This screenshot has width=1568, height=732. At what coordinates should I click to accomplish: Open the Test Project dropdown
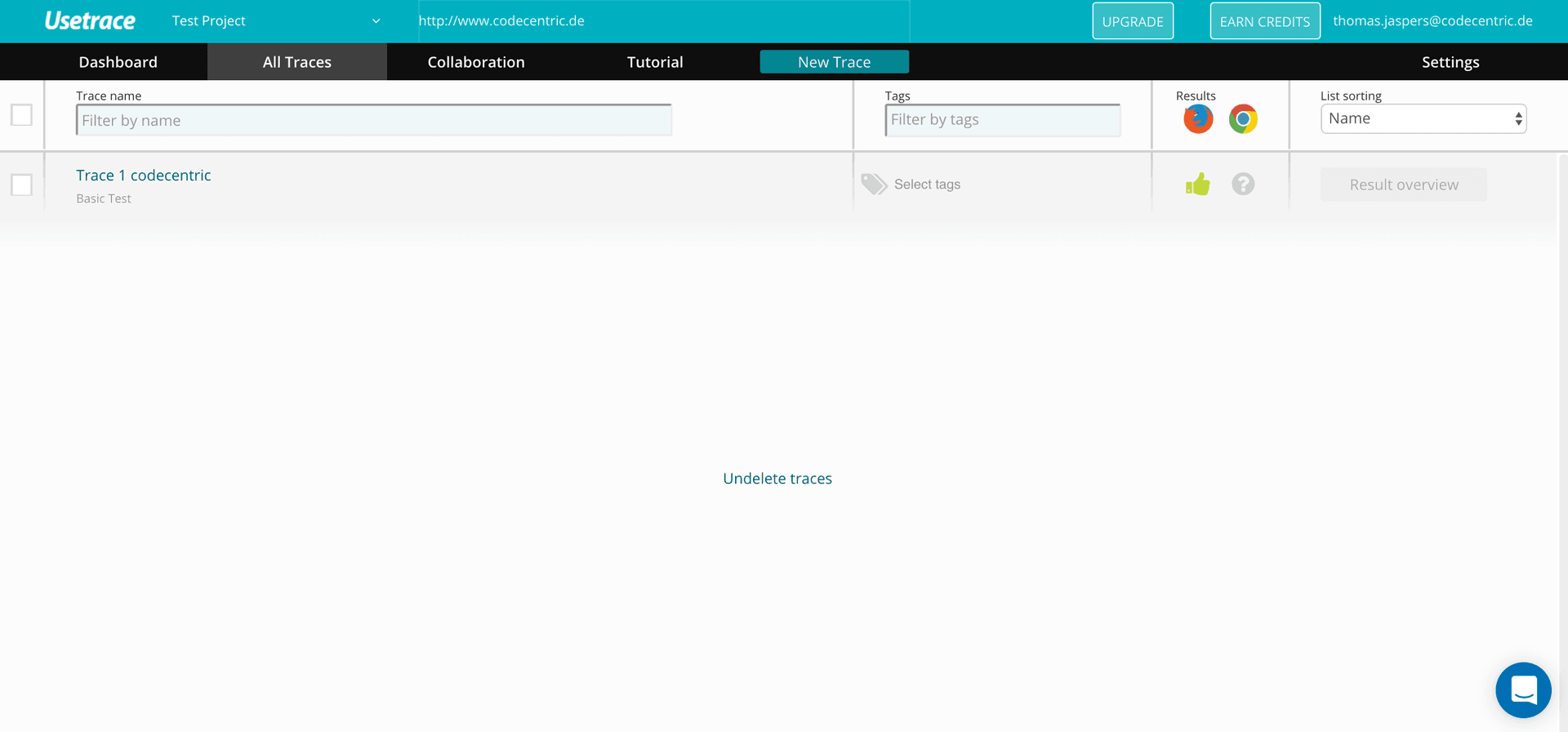pos(275,21)
